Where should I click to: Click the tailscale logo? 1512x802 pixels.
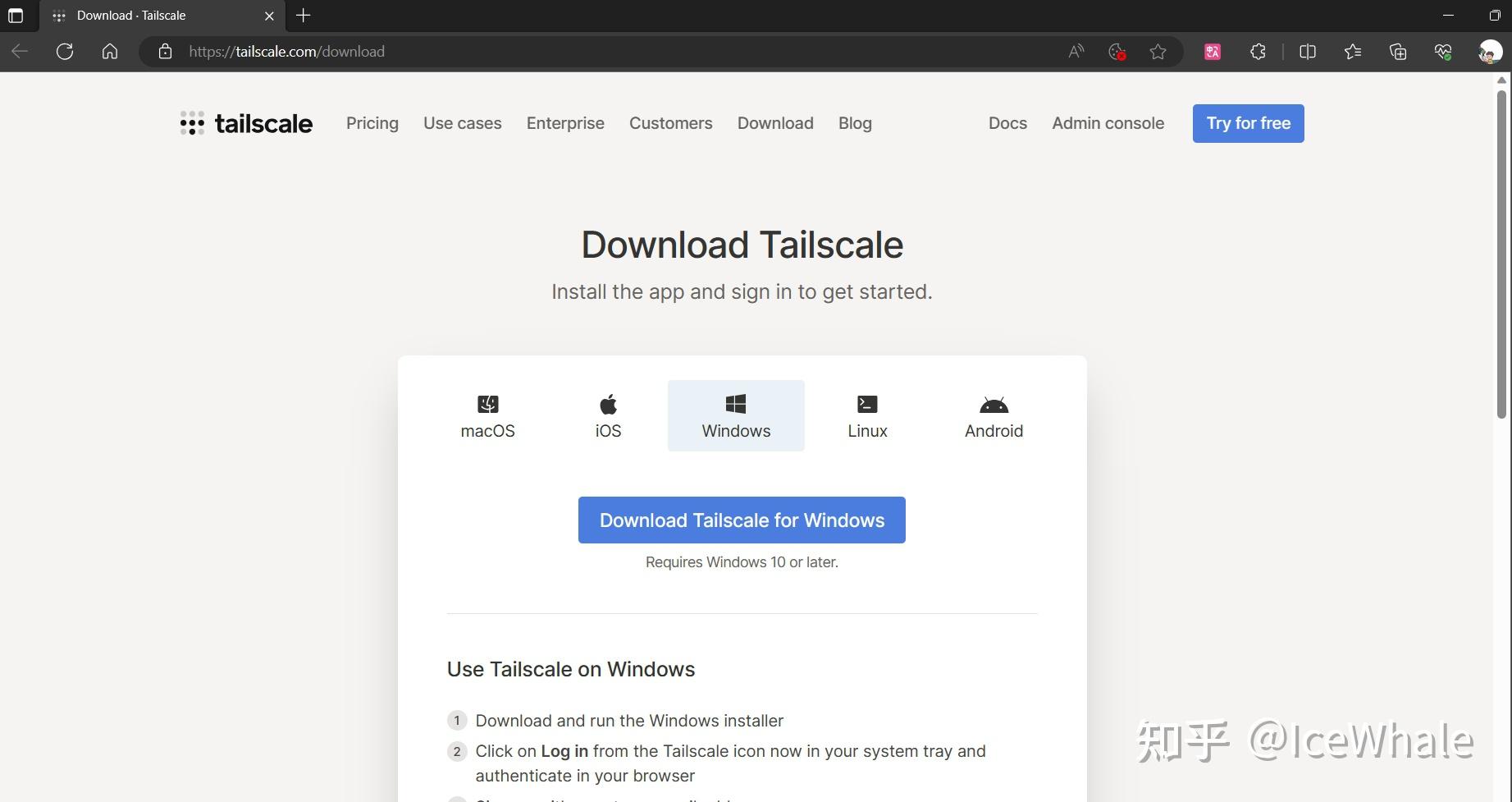pos(246,123)
